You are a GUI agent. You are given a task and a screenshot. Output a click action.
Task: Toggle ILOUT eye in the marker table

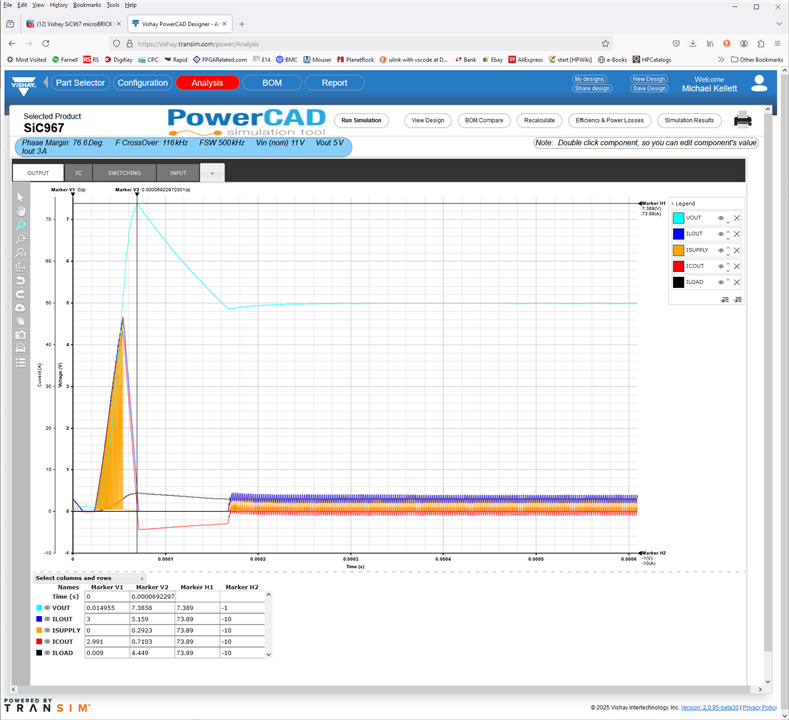(x=47, y=619)
